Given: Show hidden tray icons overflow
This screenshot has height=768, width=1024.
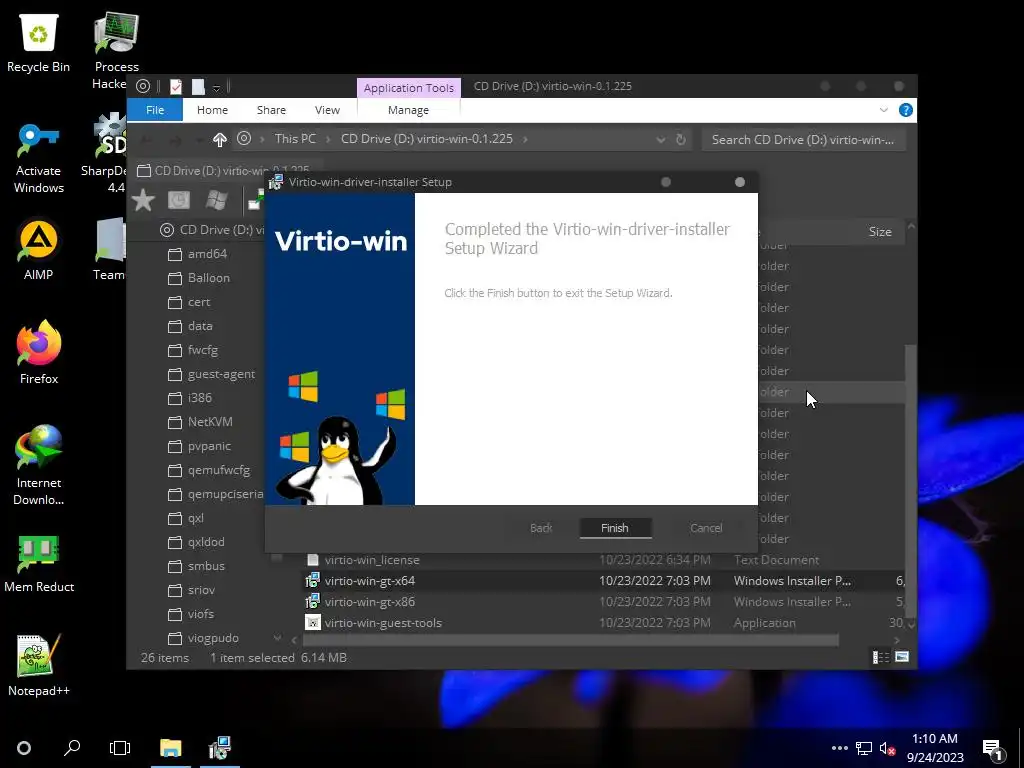Looking at the screenshot, I should click(840, 748).
